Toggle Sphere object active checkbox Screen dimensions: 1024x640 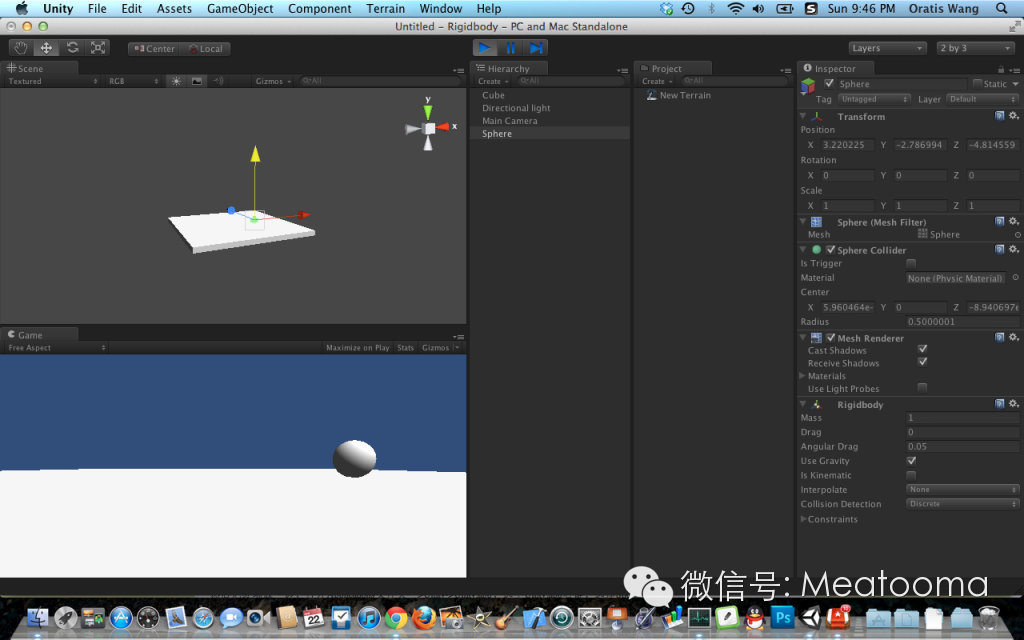[829, 84]
